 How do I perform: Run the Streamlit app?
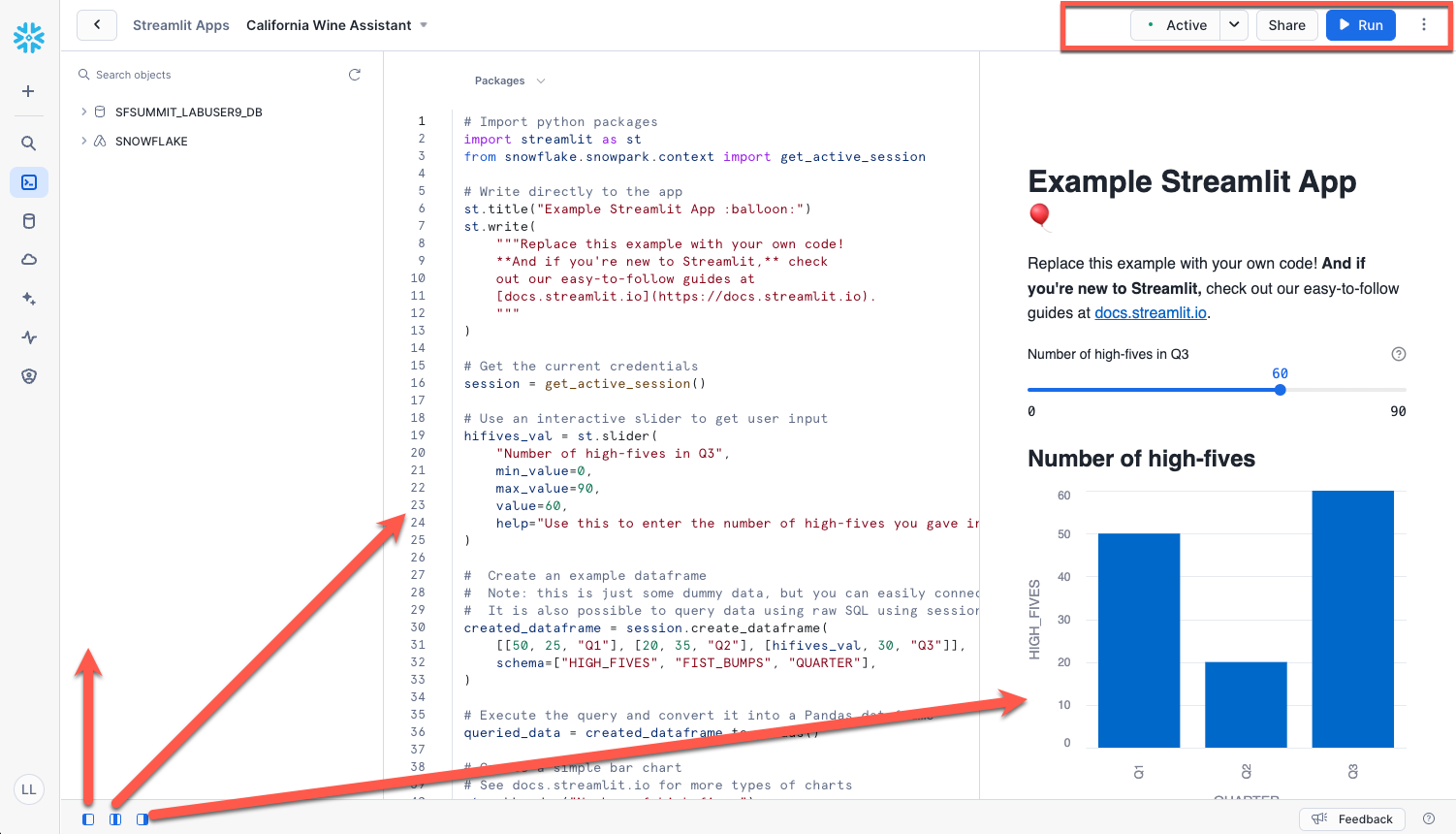(1360, 25)
